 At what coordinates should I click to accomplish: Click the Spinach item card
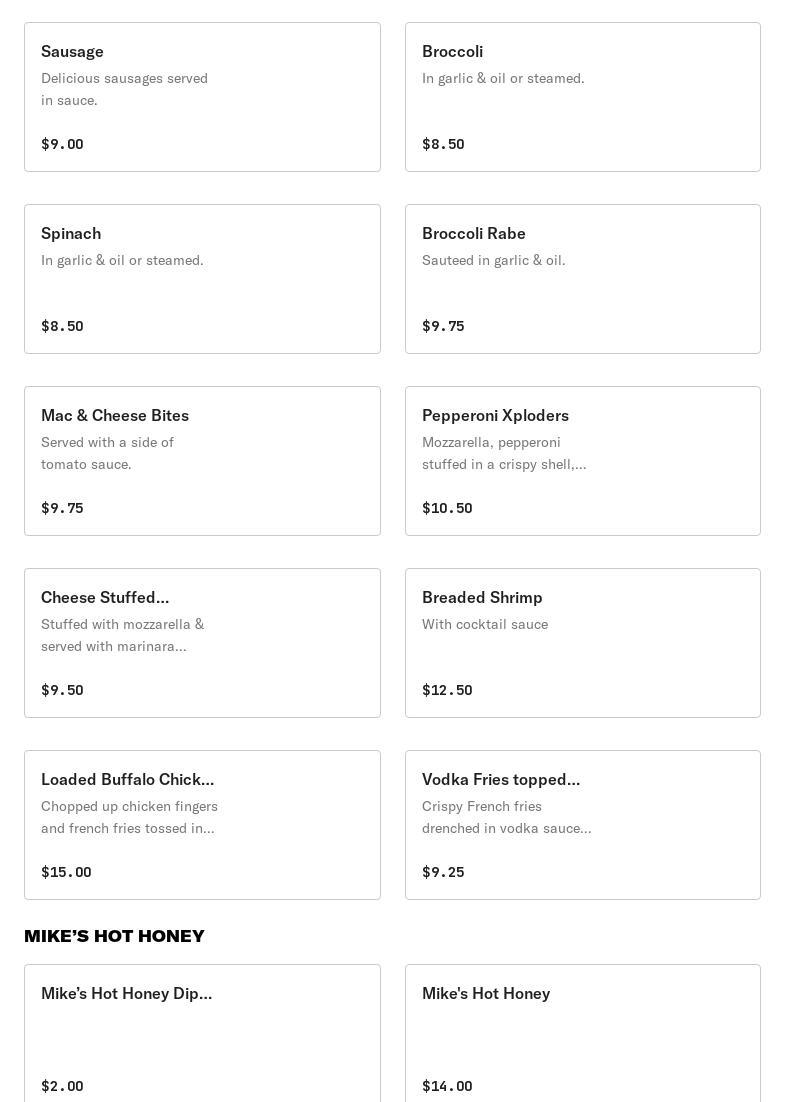(202, 279)
